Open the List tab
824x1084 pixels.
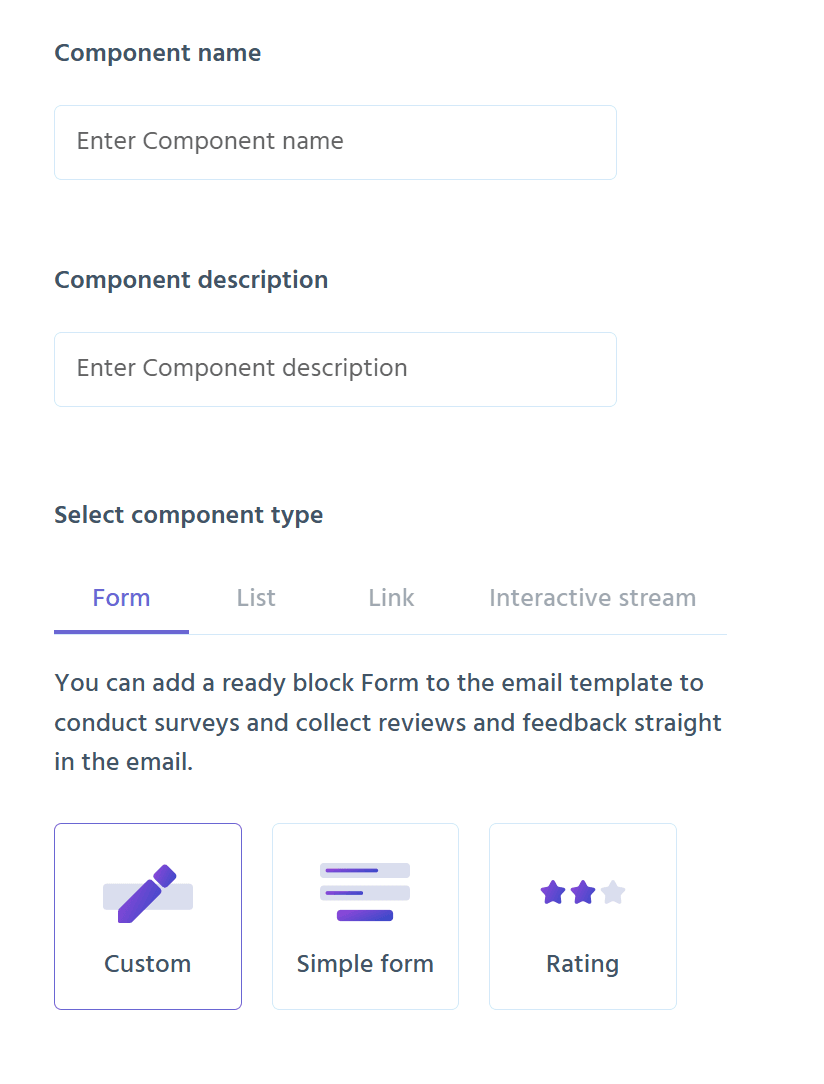click(x=256, y=598)
